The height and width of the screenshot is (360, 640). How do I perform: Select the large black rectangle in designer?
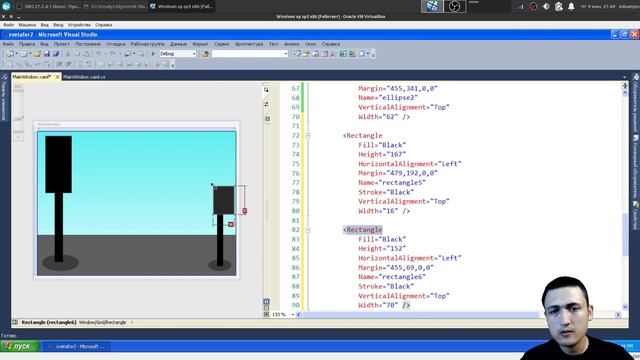coord(58,164)
